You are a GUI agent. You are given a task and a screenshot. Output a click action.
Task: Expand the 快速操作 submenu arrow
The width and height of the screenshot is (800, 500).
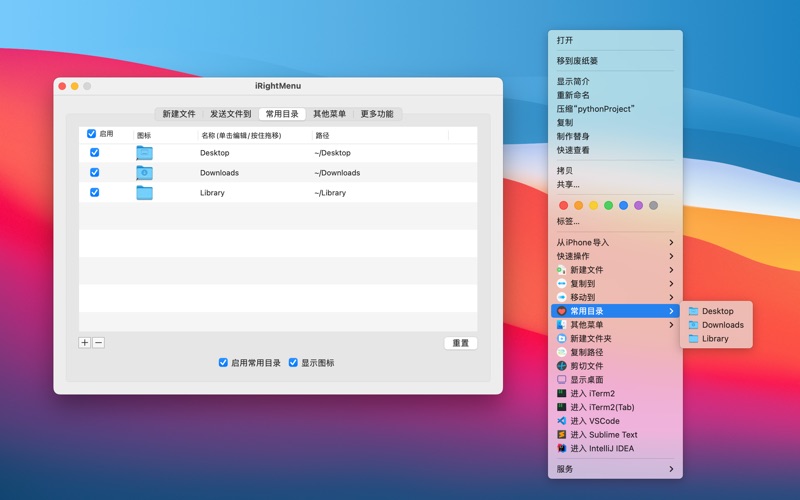(x=671, y=256)
